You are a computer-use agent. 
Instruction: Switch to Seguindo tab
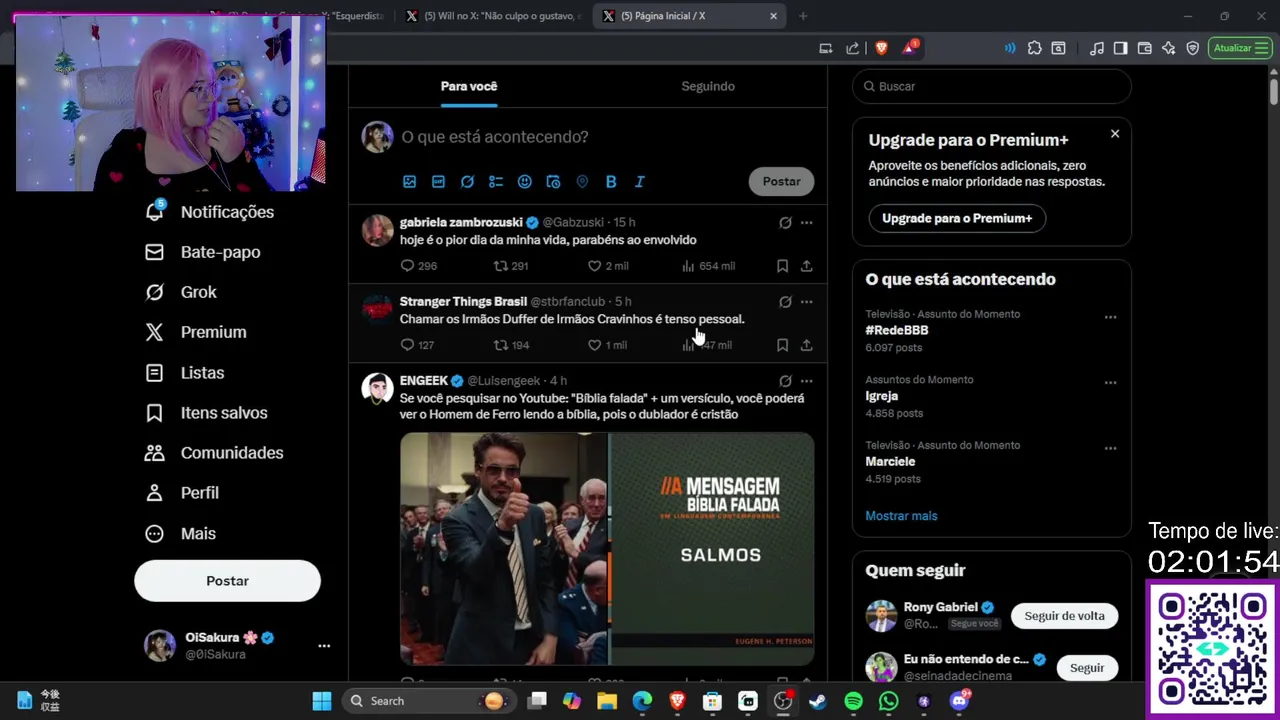[x=708, y=86]
